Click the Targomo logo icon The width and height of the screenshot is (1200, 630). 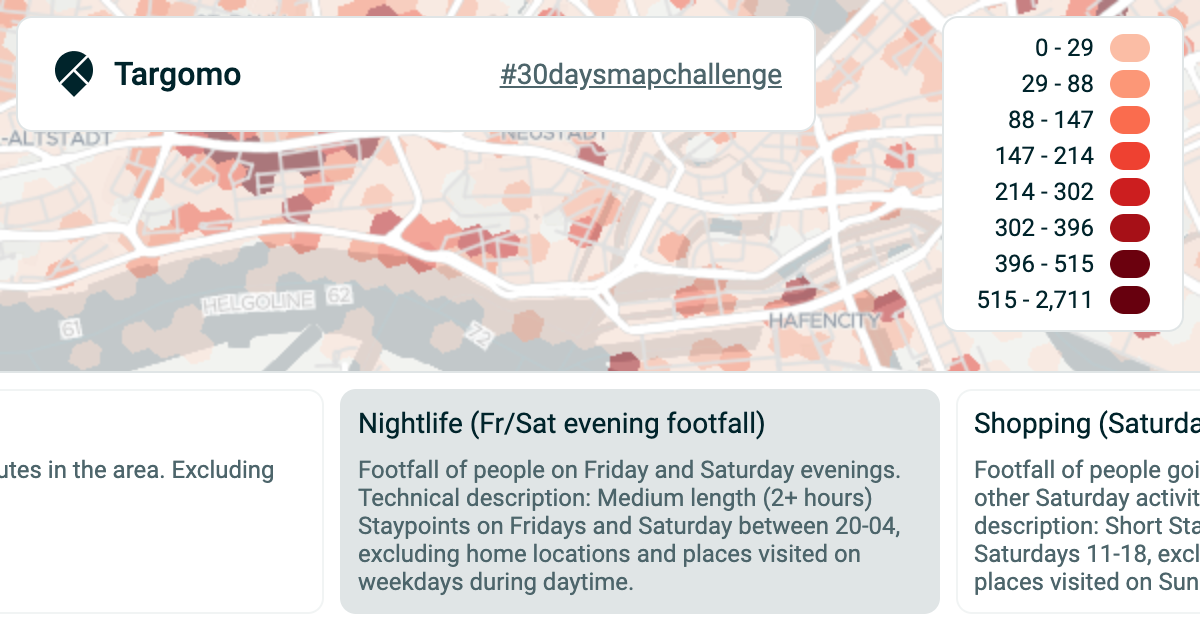(x=74, y=74)
